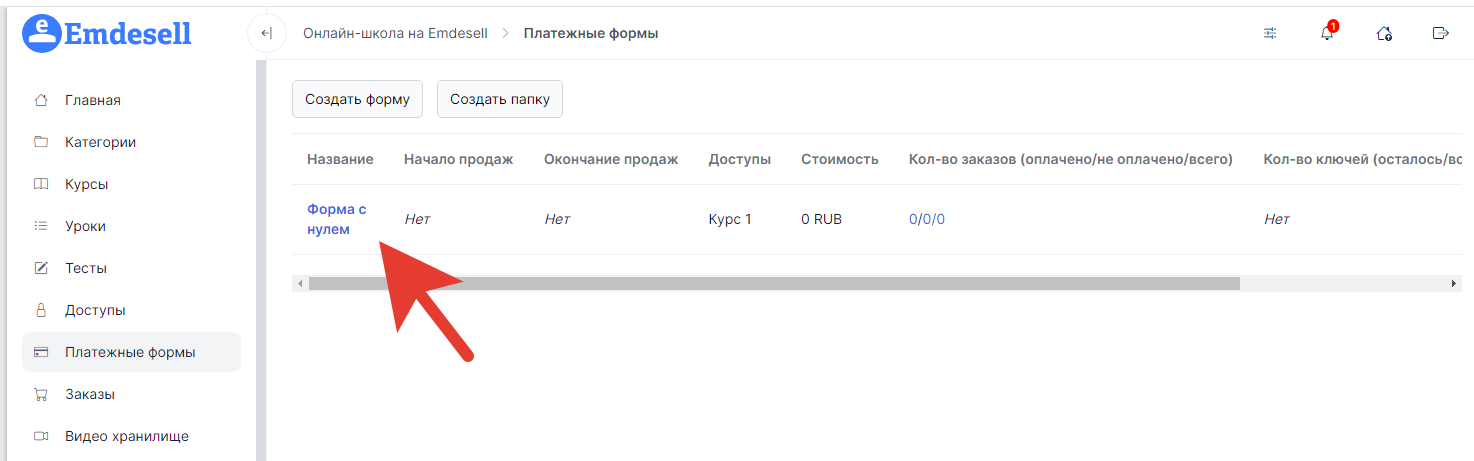
Task: Collapse the sidebar with the arrow button
Action: coord(266,33)
